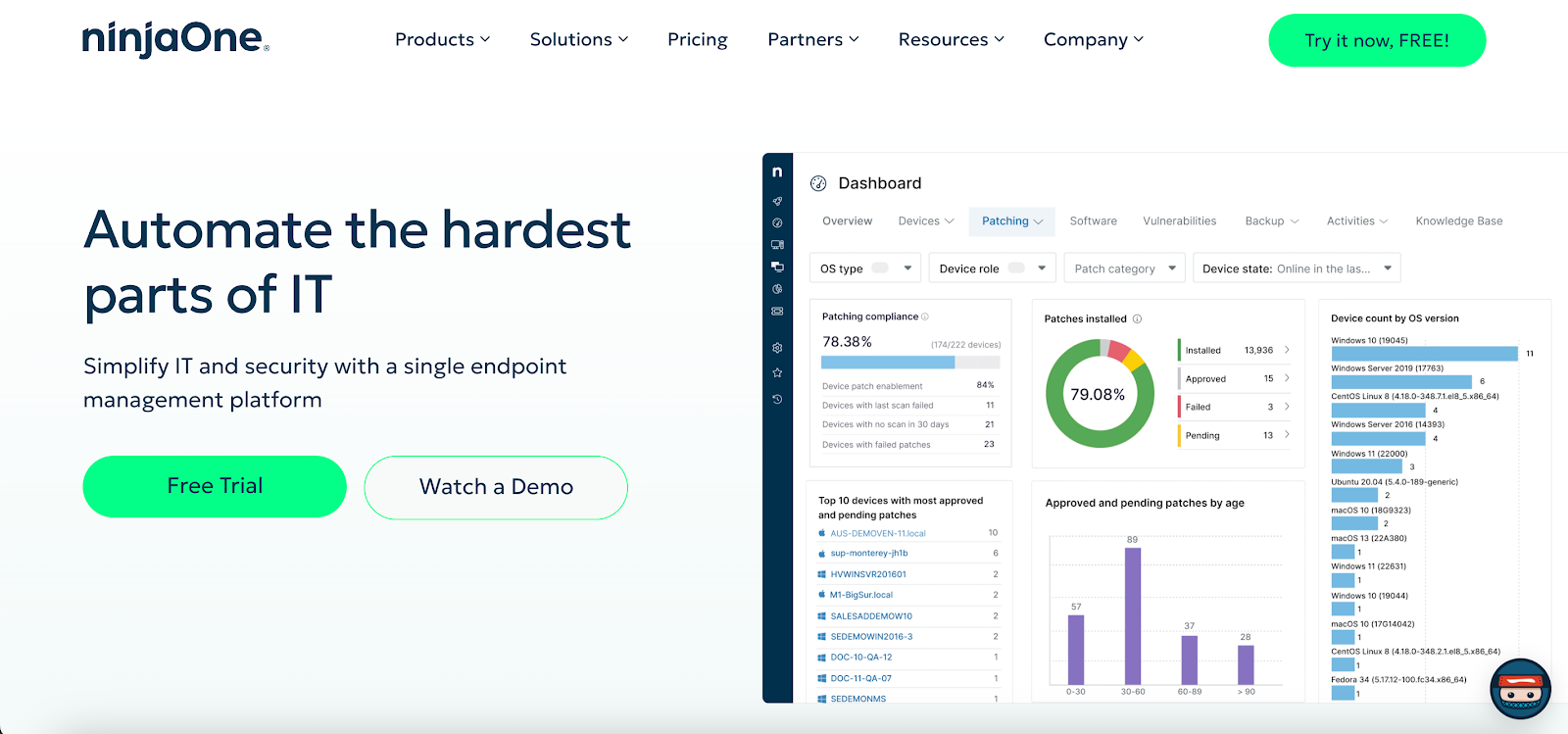Open the Devices tab
This screenshot has width=1568, height=734.
926,221
